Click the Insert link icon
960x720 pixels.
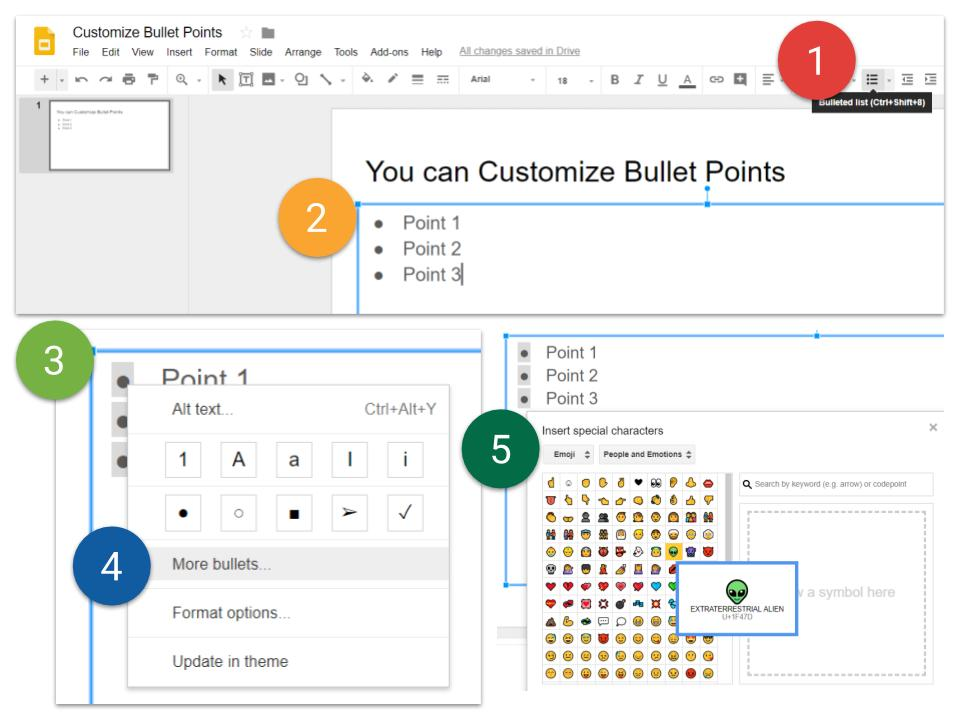point(716,79)
